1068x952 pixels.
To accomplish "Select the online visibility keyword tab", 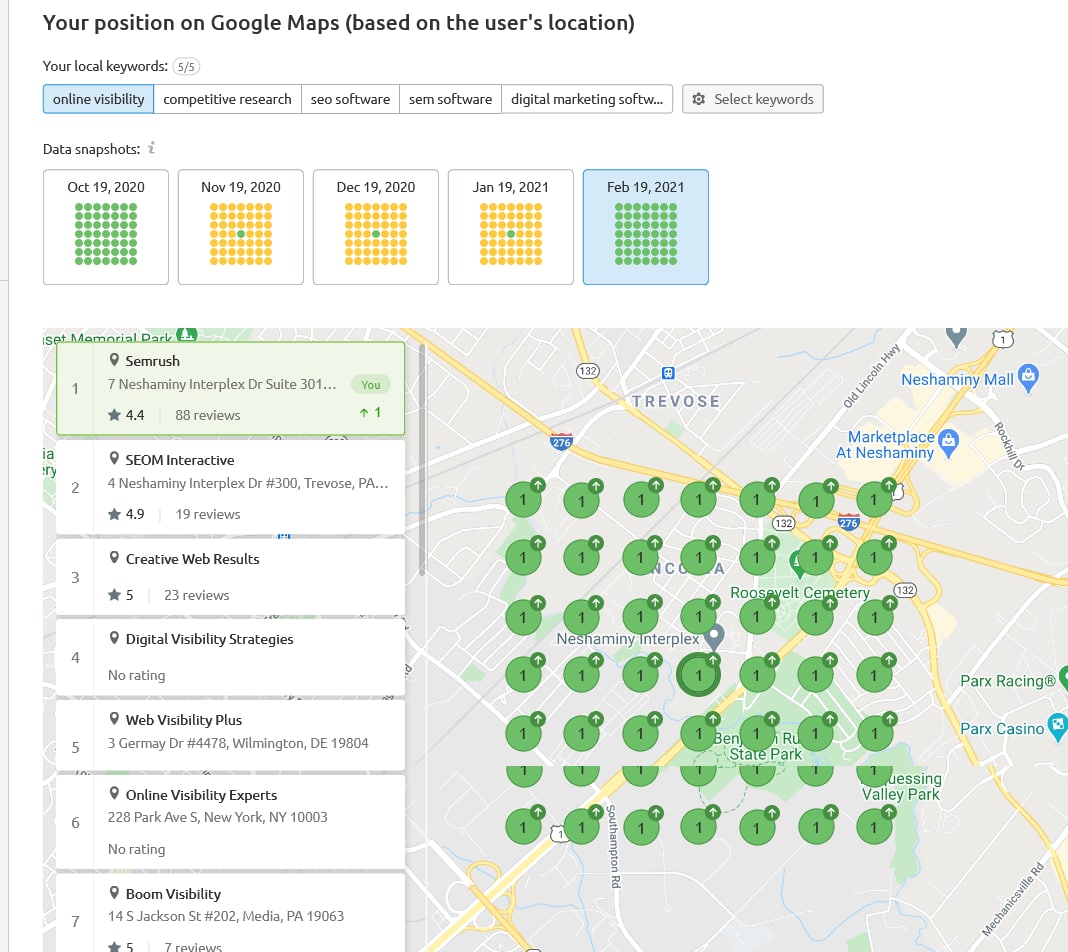I will (98, 99).
